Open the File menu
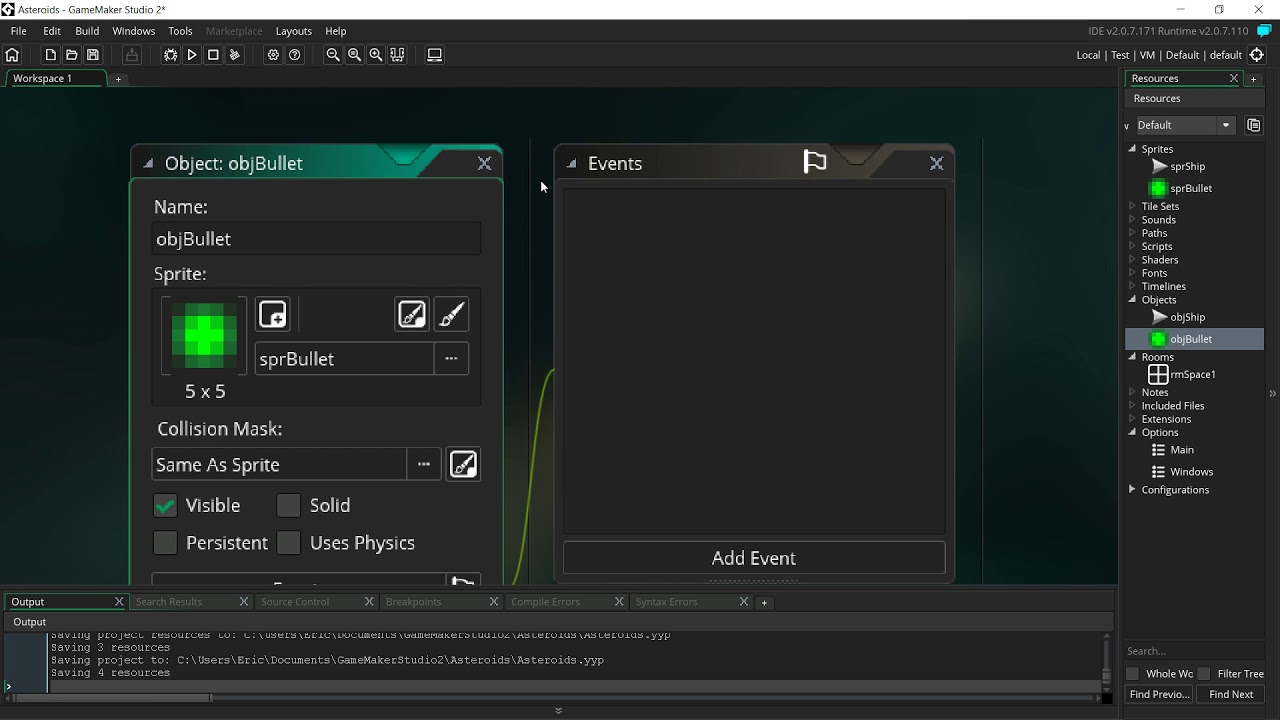Image resolution: width=1280 pixels, height=720 pixels. point(18,31)
